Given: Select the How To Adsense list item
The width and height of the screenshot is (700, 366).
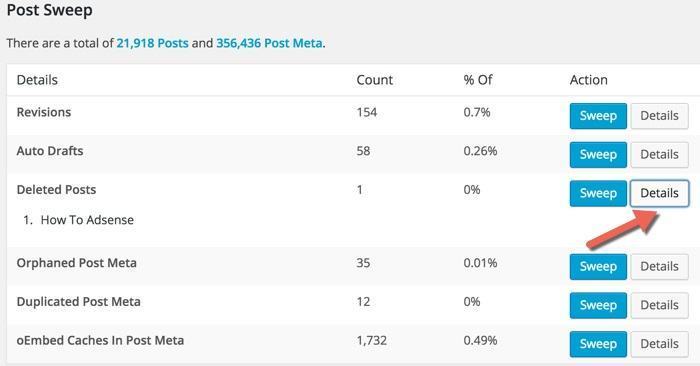Looking at the screenshot, I should coord(87,220).
